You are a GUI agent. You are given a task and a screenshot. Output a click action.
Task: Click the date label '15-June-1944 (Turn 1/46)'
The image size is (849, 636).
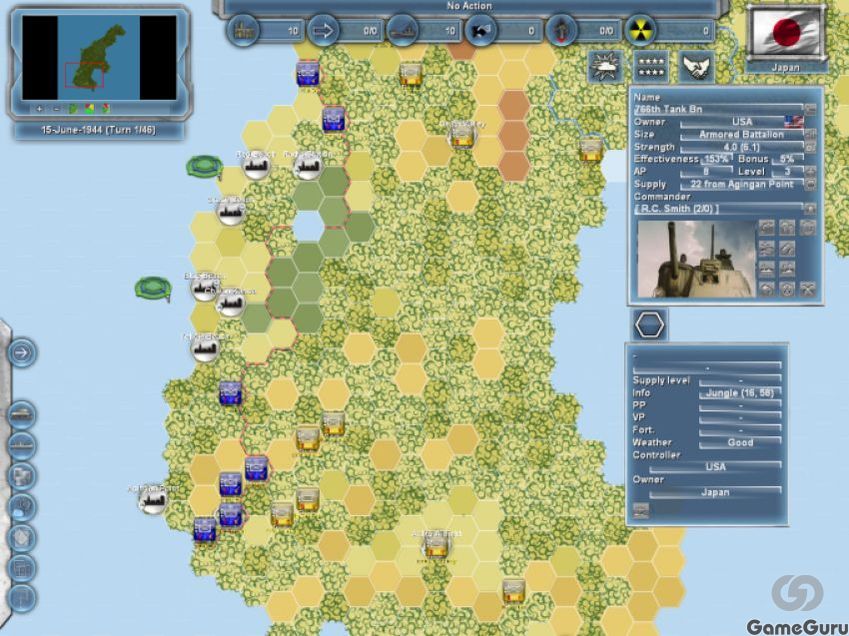click(99, 130)
